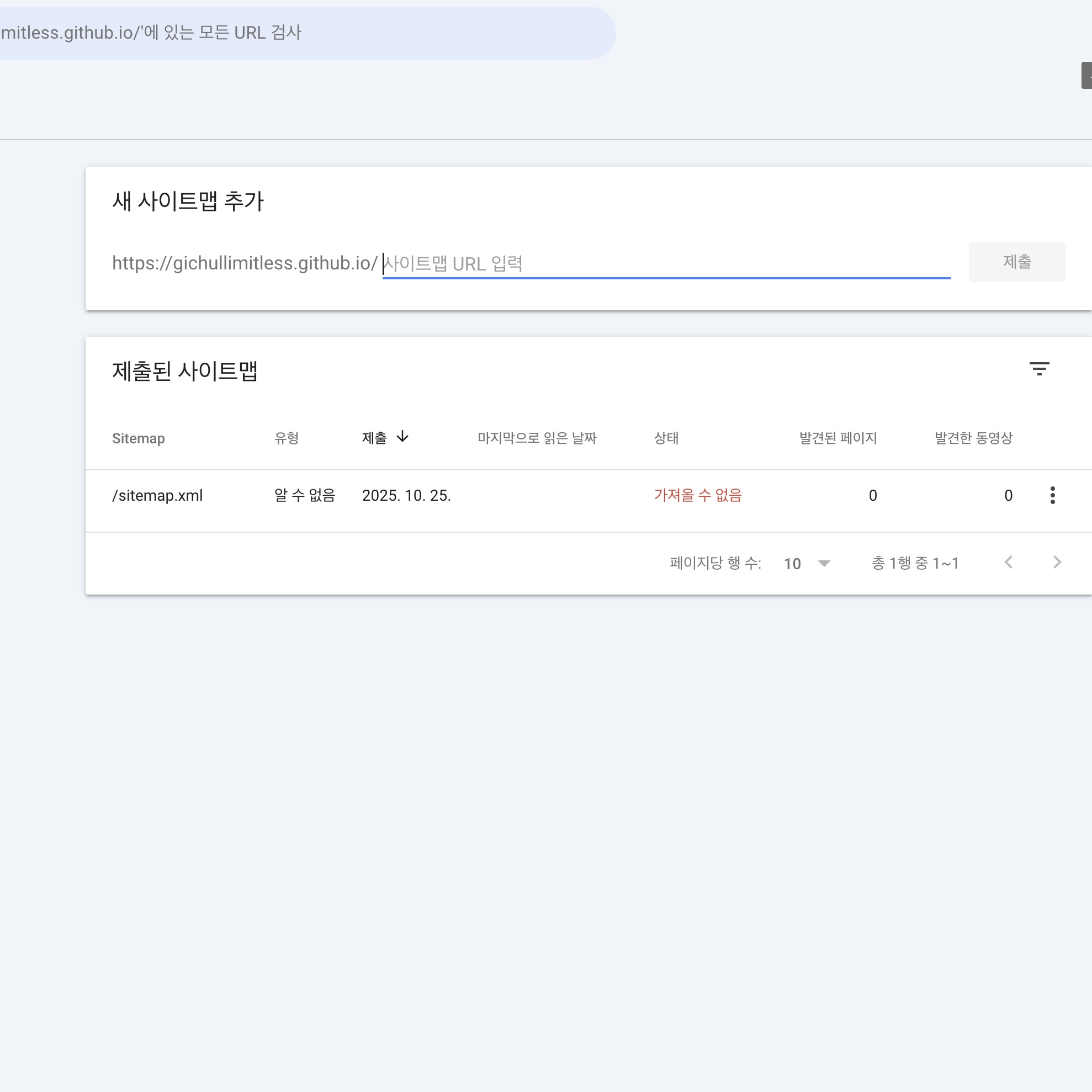Click the next page chevron icon
Image resolution: width=1092 pixels, height=1092 pixels.
point(1057,563)
